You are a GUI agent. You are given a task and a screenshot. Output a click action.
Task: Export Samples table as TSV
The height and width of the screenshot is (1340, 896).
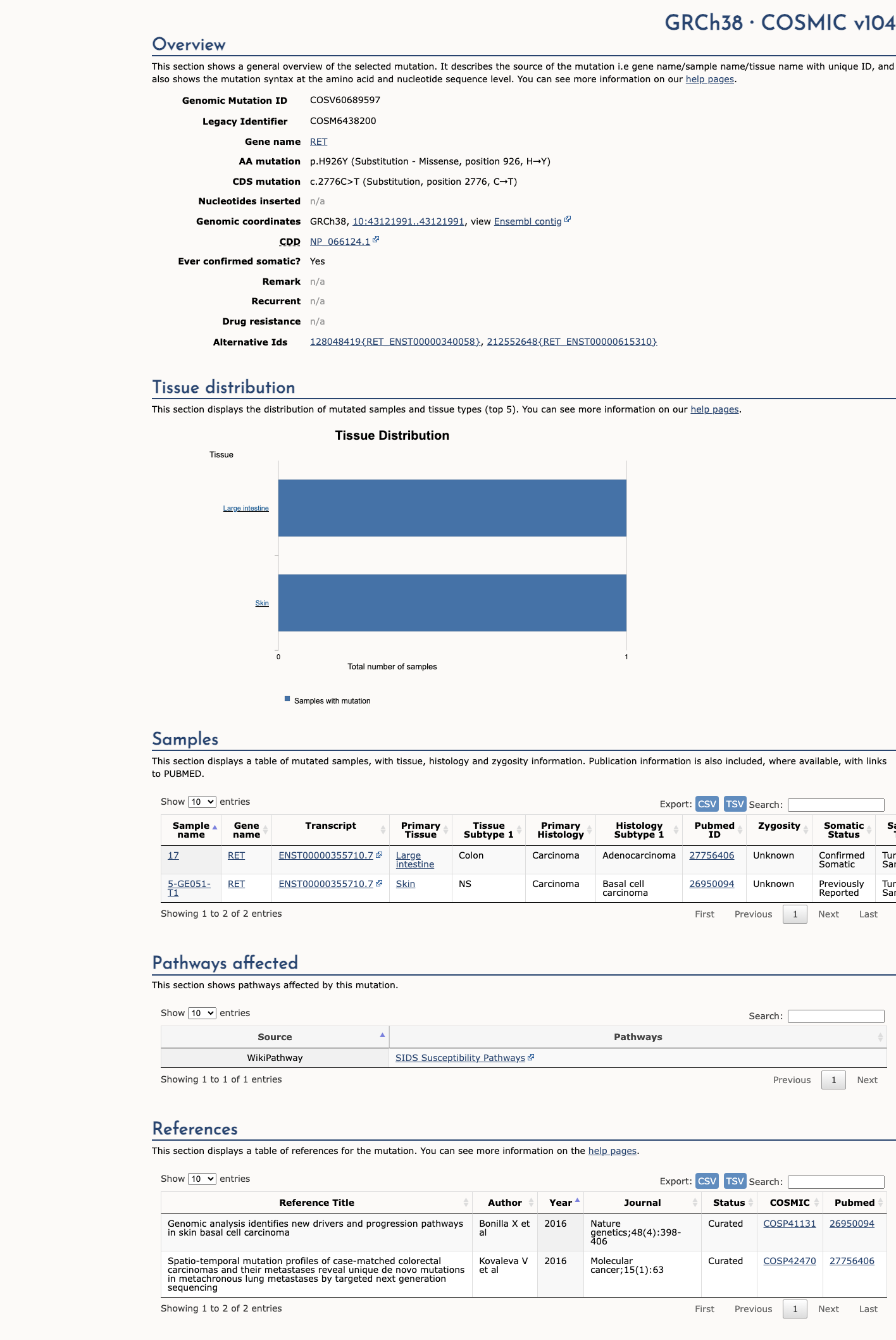click(735, 803)
